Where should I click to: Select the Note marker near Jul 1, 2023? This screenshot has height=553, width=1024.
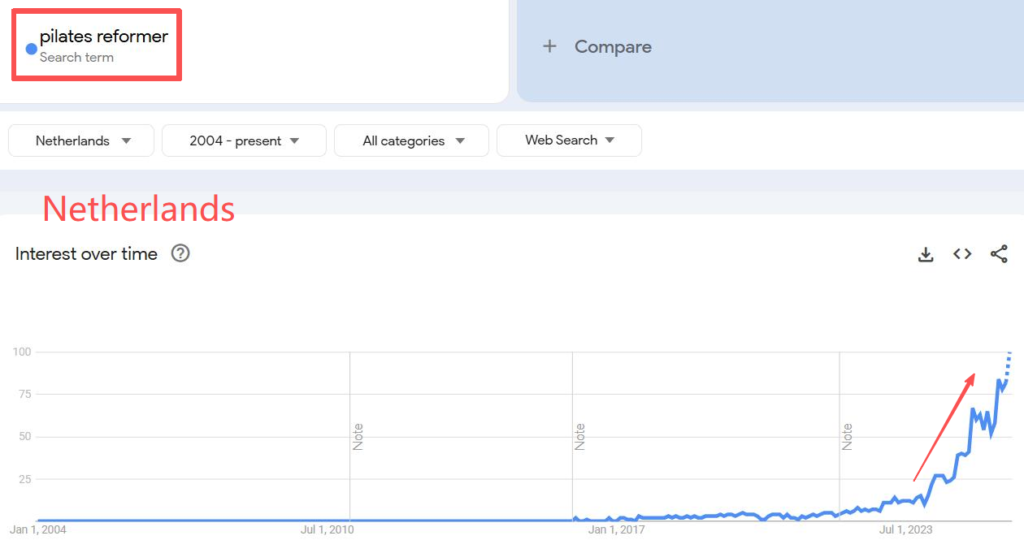click(847, 436)
